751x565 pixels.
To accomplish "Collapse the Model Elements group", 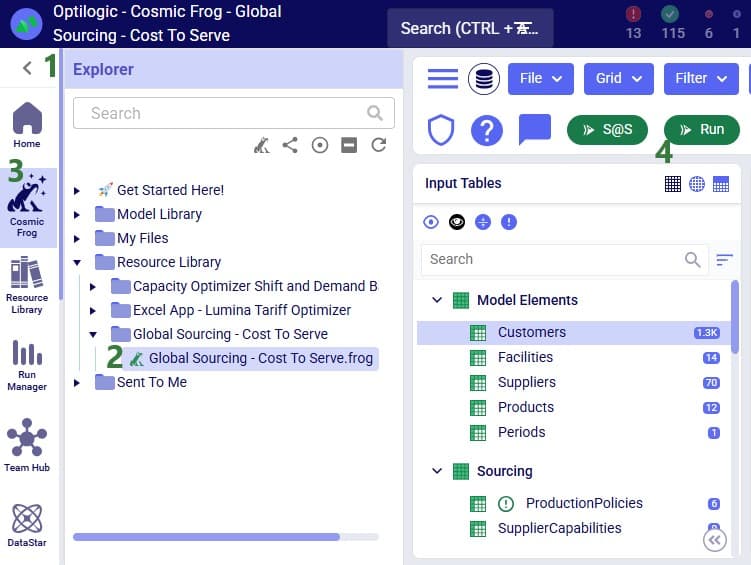I will (x=437, y=300).
